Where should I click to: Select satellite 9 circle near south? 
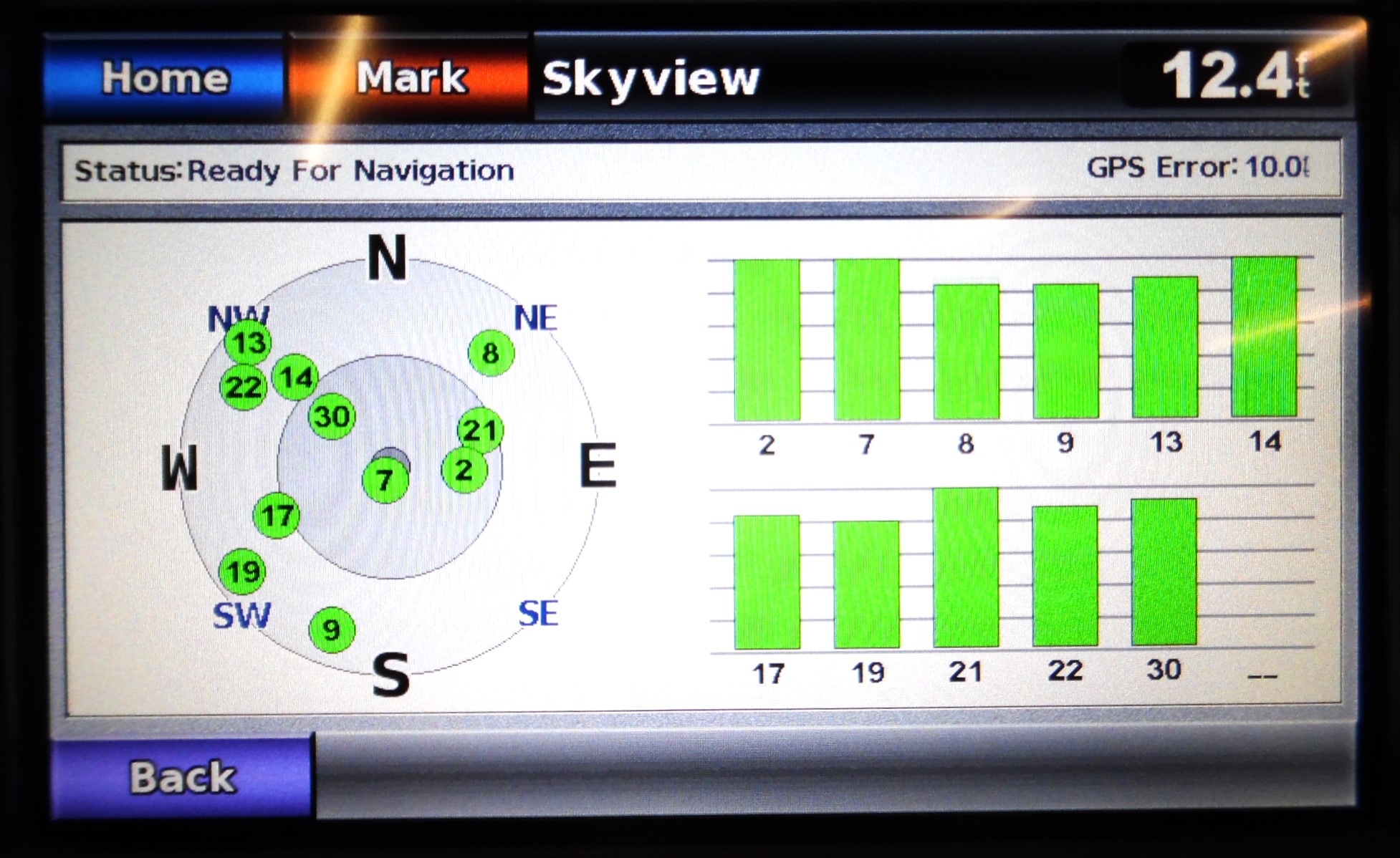(331, 630)
